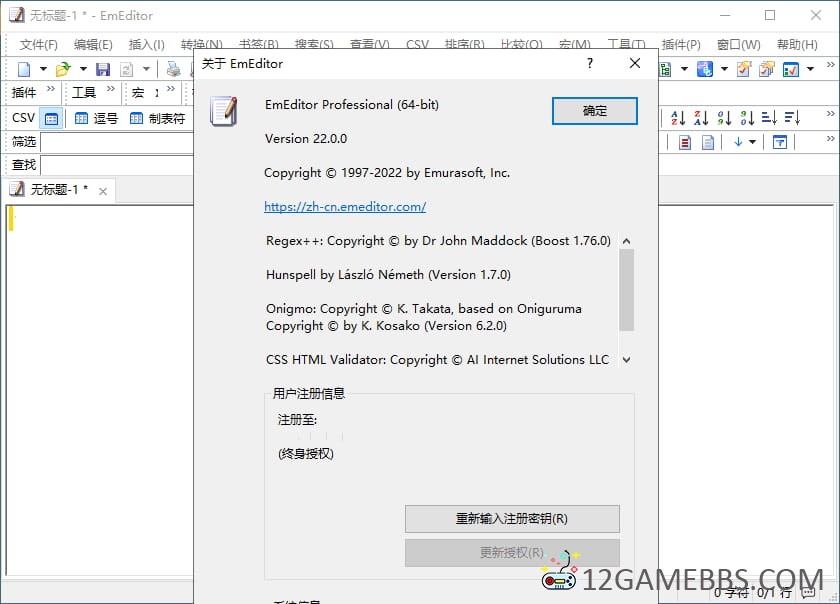Select the 制表符 tab-separated mode

(x=157, y=118)
